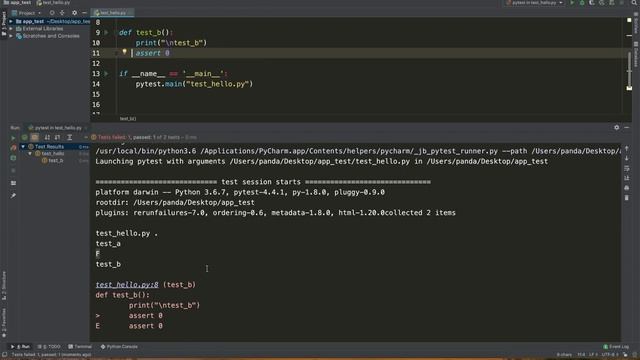The height and width of the screenshot is (360, 640).
Task: Toggle show passed tests filter
Action: [24, 138]
